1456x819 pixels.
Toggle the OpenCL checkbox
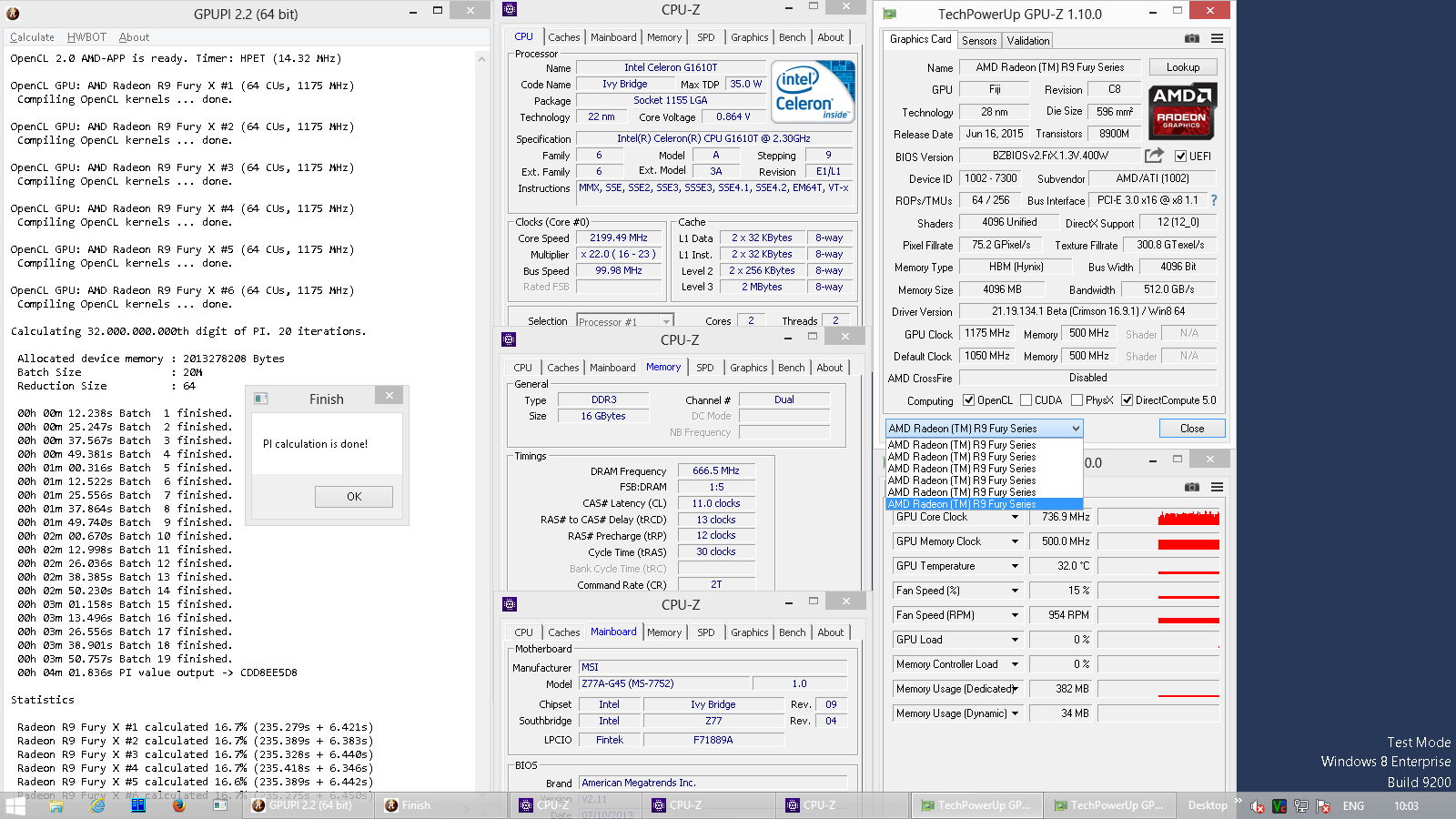tap(969, 400)
